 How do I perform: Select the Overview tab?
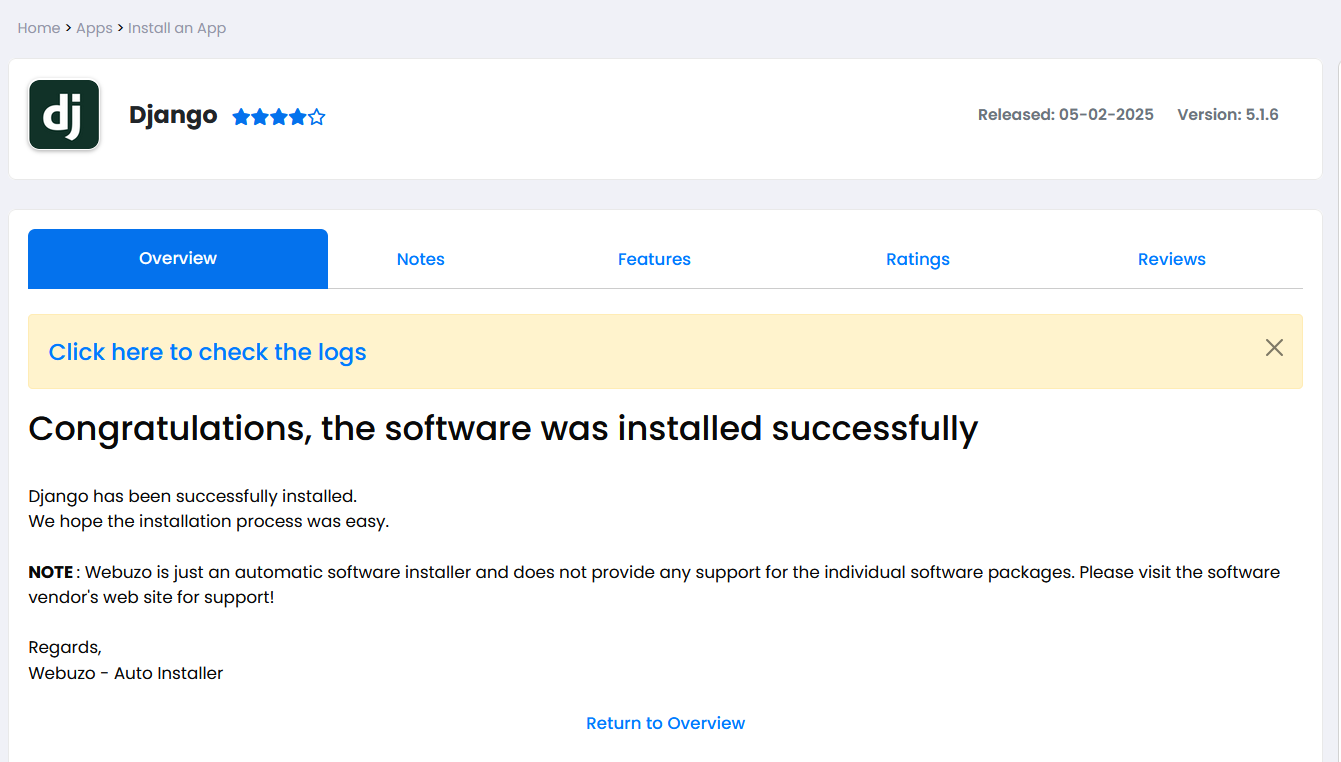178,259
